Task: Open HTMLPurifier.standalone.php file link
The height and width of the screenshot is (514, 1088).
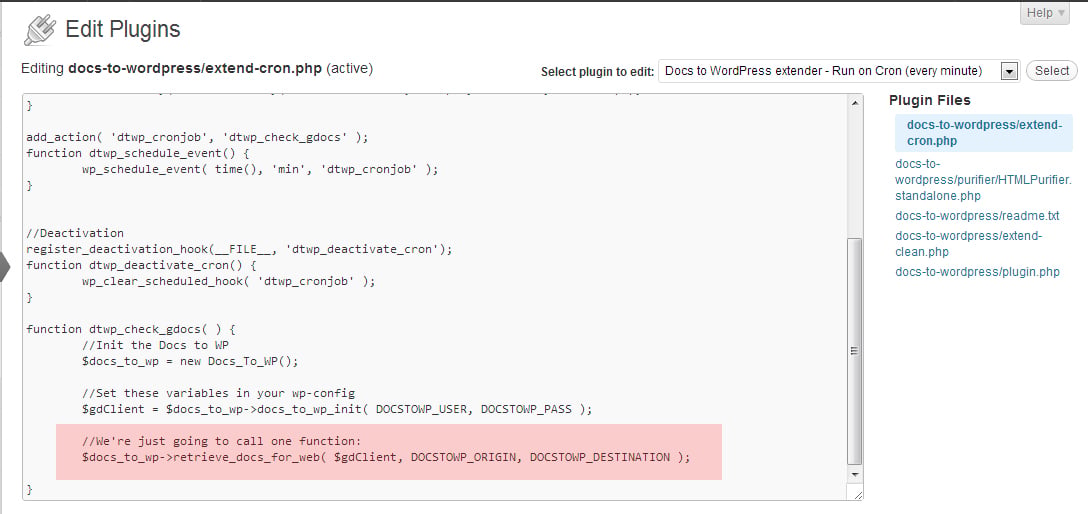Action: click(983, 180)
